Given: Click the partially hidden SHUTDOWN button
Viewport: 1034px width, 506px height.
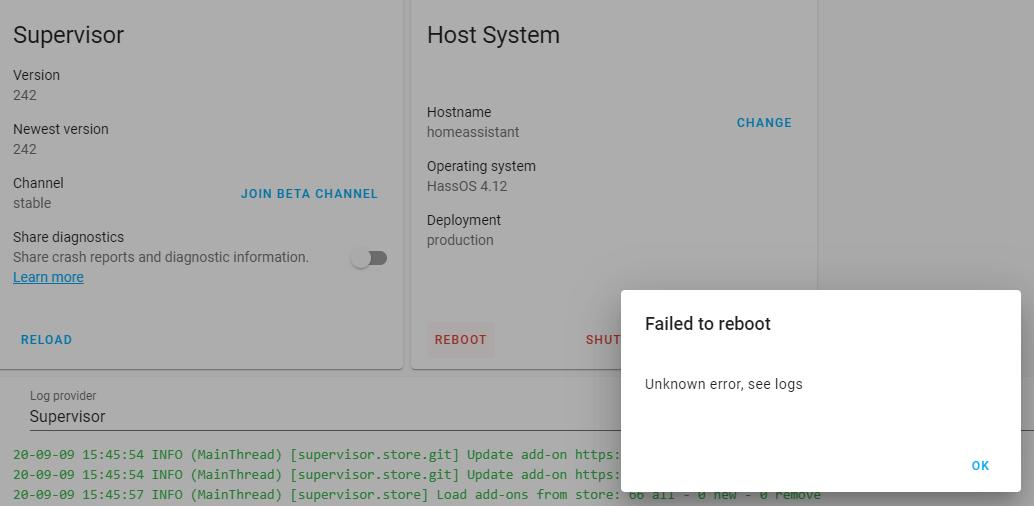Looking at the screenshot, I should (603, 340).
